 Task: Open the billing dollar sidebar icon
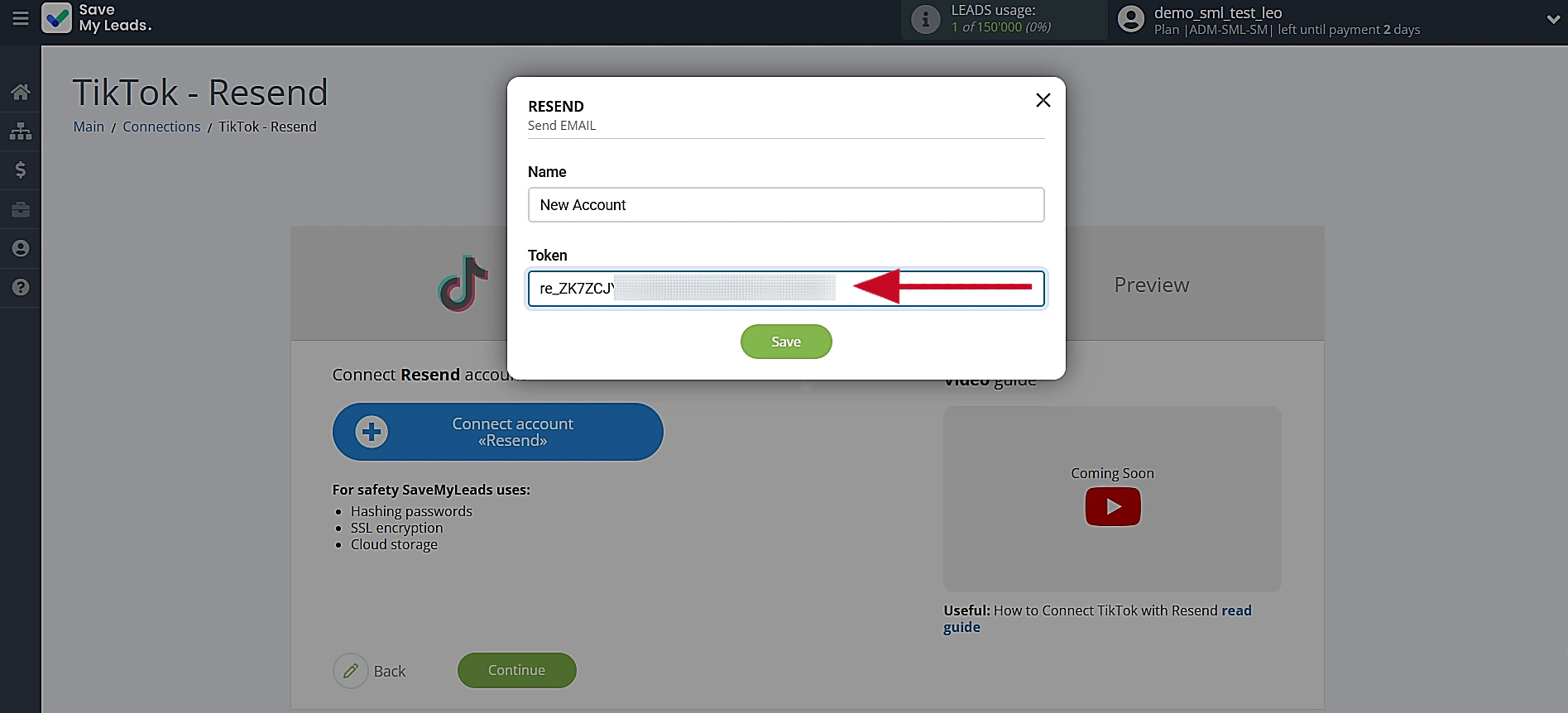(21, 170)
